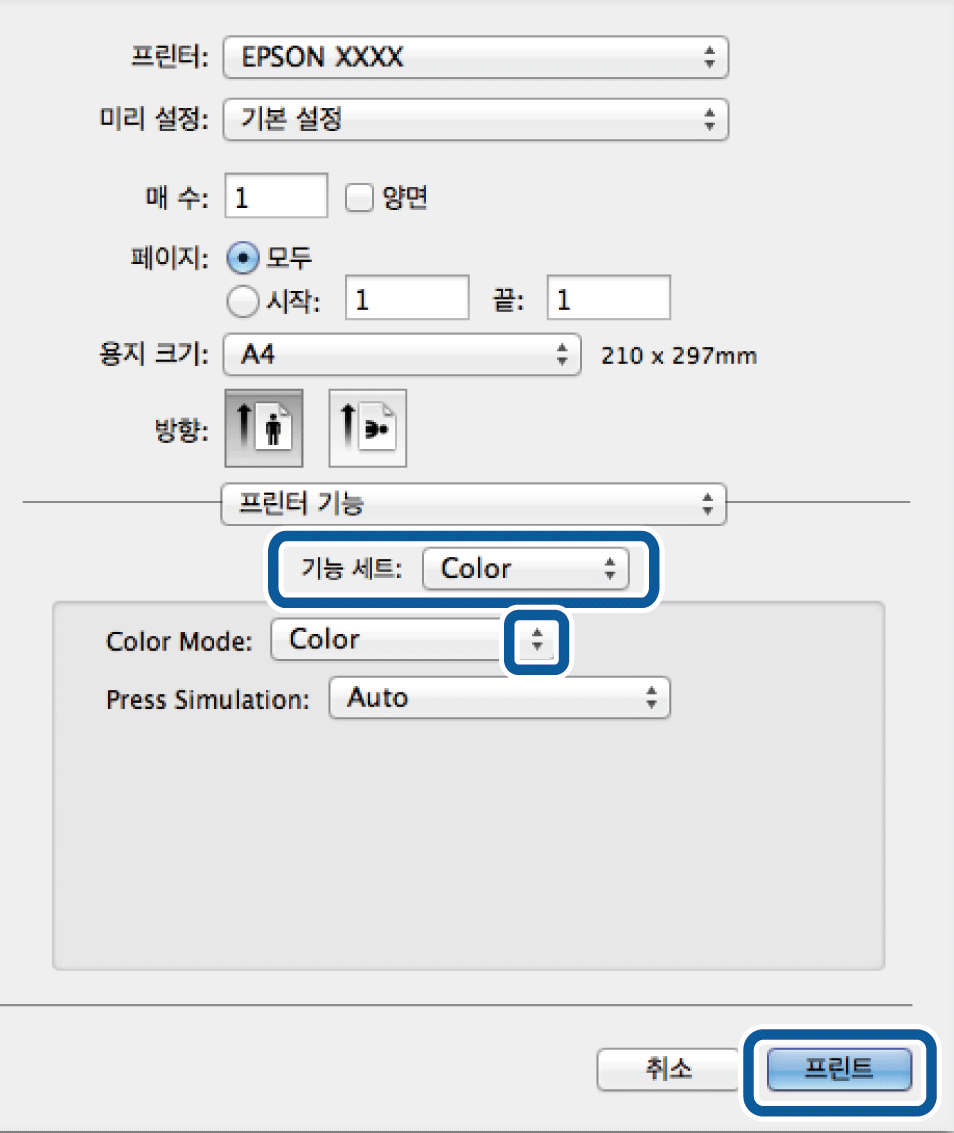Cancel the print dialog with 취소
The image size is (954, 1133).
[x=668, y=1069]
